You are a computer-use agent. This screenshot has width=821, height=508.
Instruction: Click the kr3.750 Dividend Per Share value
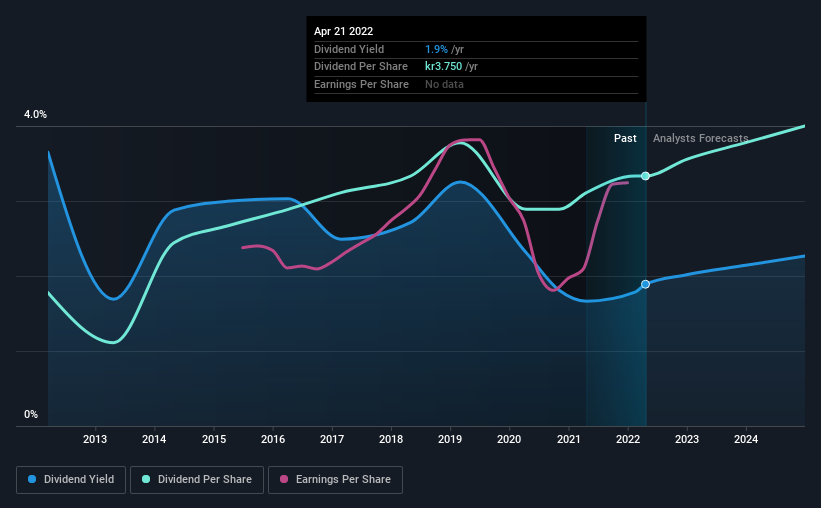[443, 67]
